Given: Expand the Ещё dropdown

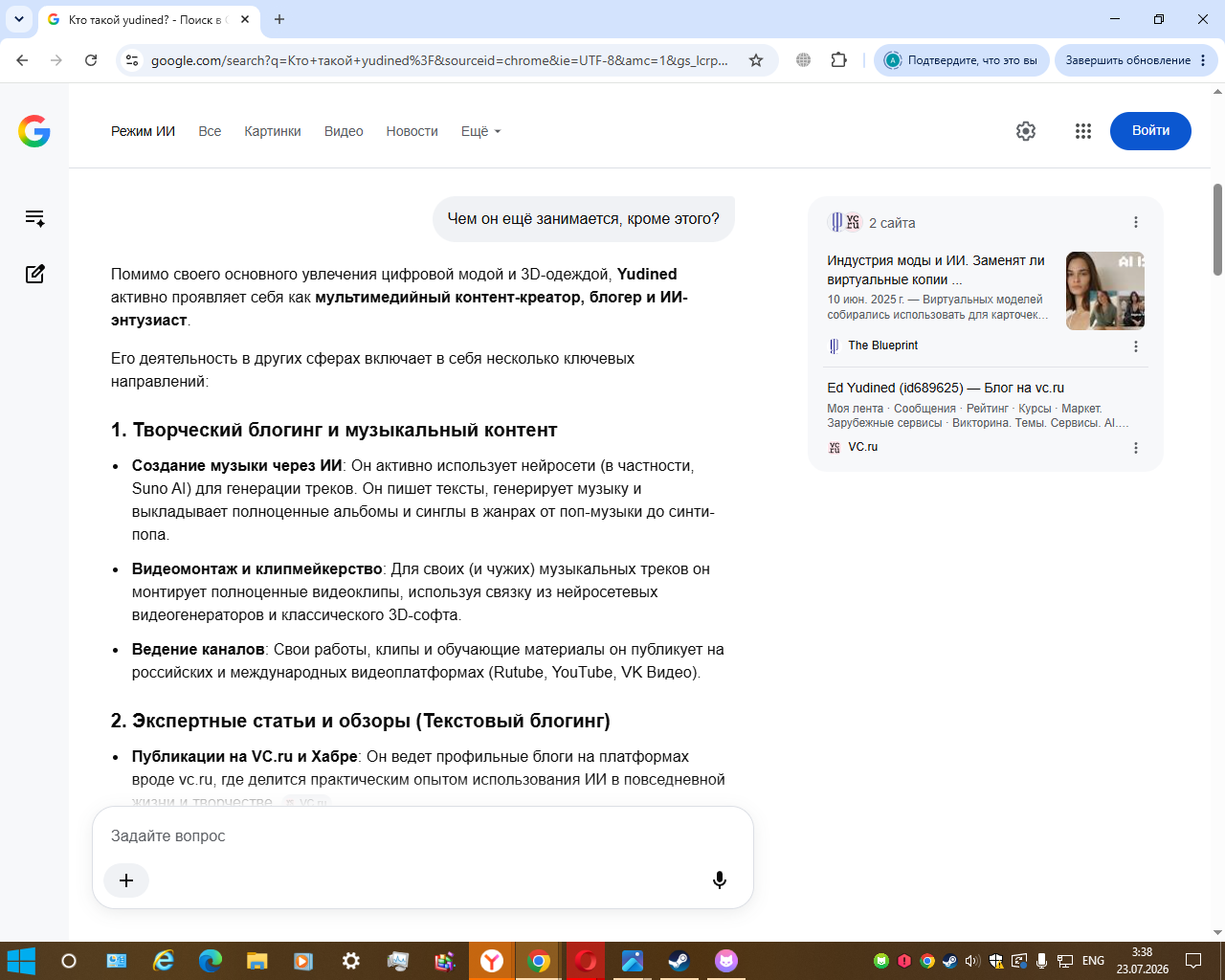Looking at the screenshot, I should pyautogui.click(x=480, y=131).
